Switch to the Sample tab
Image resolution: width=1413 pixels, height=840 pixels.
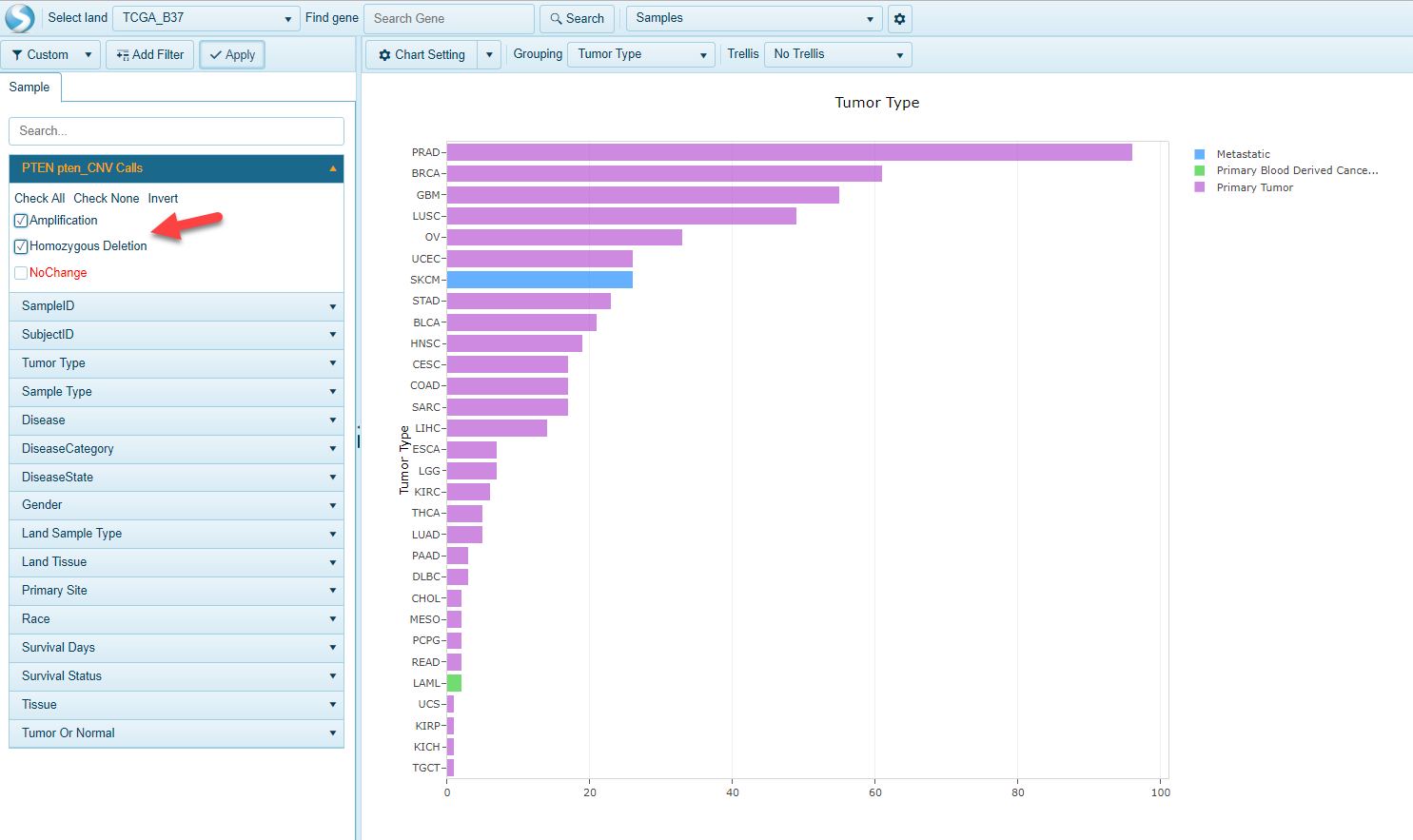29,88
